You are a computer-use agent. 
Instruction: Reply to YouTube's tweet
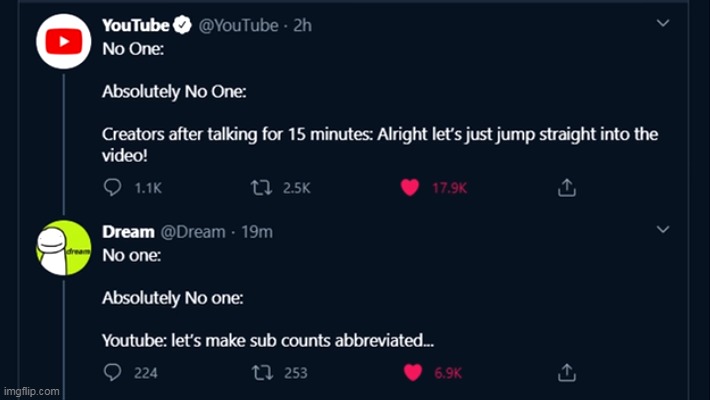point(113,187)
